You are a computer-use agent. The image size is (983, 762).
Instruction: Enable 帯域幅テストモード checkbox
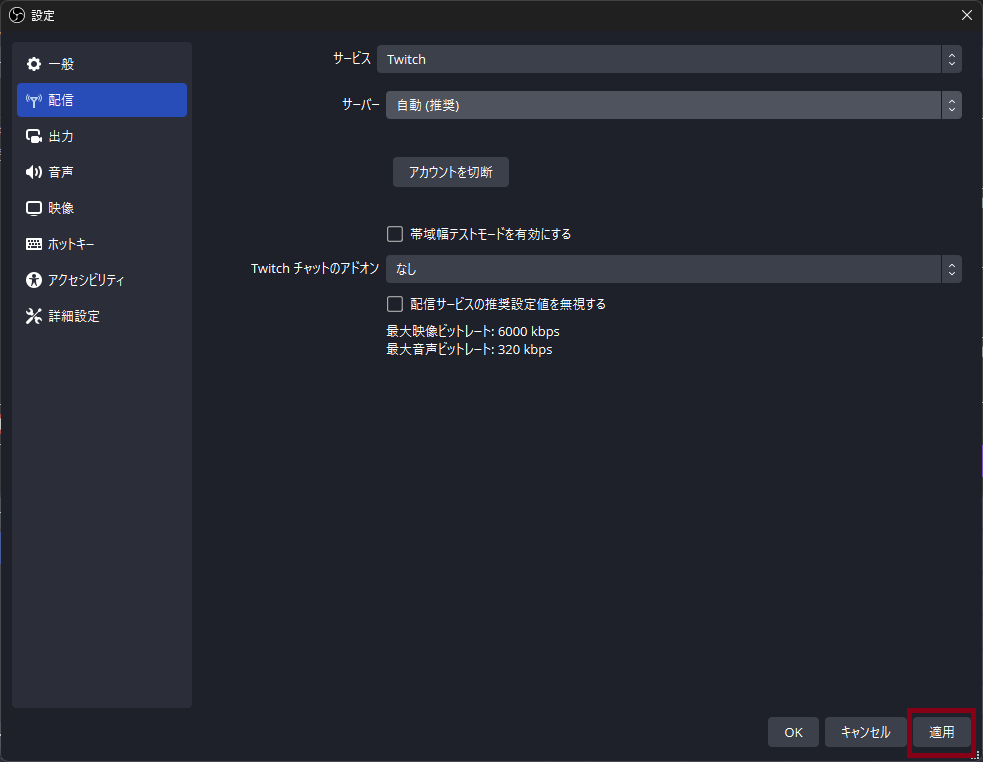pyautogui.click(x=395, y=234)
